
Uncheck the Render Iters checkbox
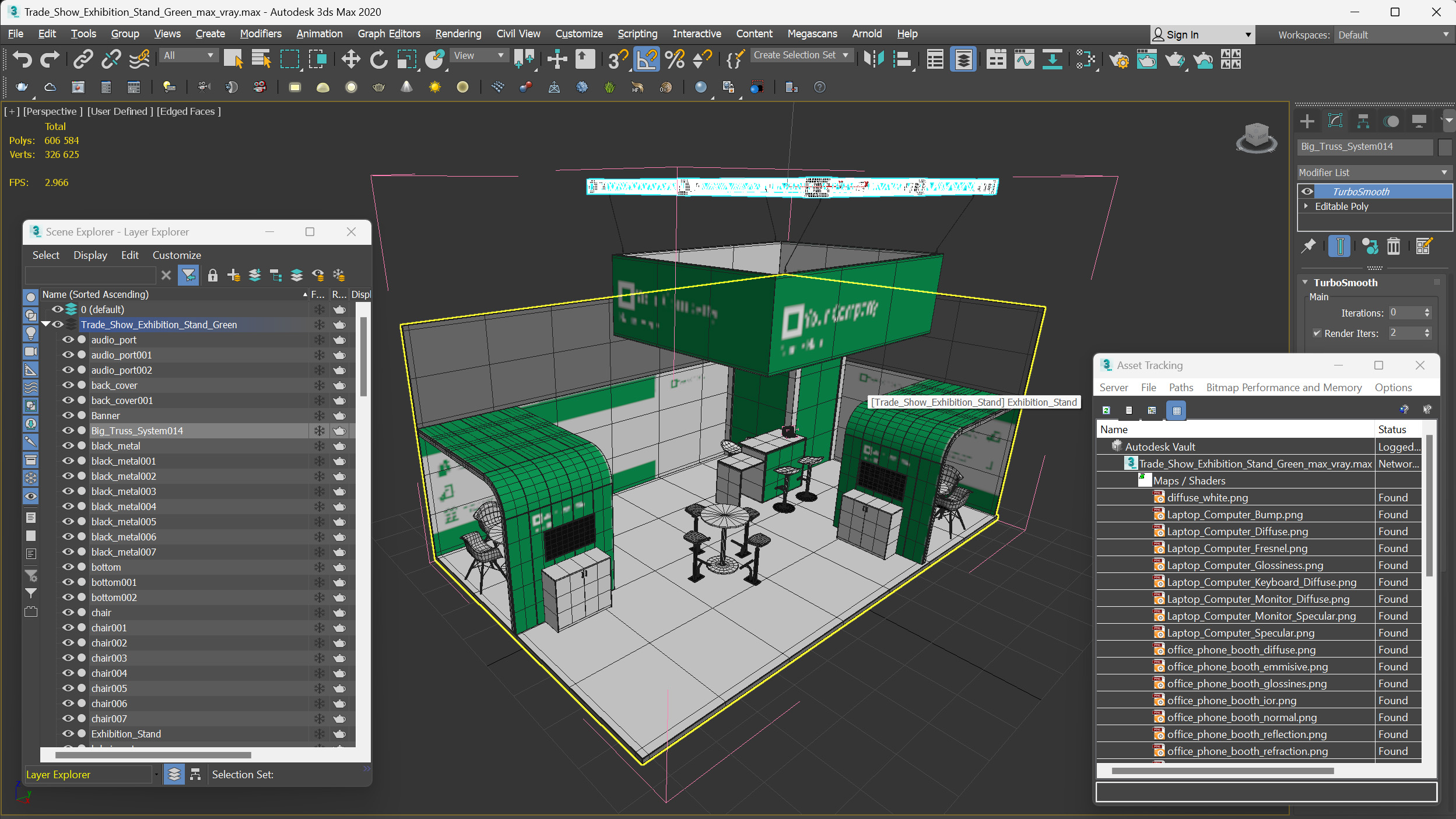1317,333
